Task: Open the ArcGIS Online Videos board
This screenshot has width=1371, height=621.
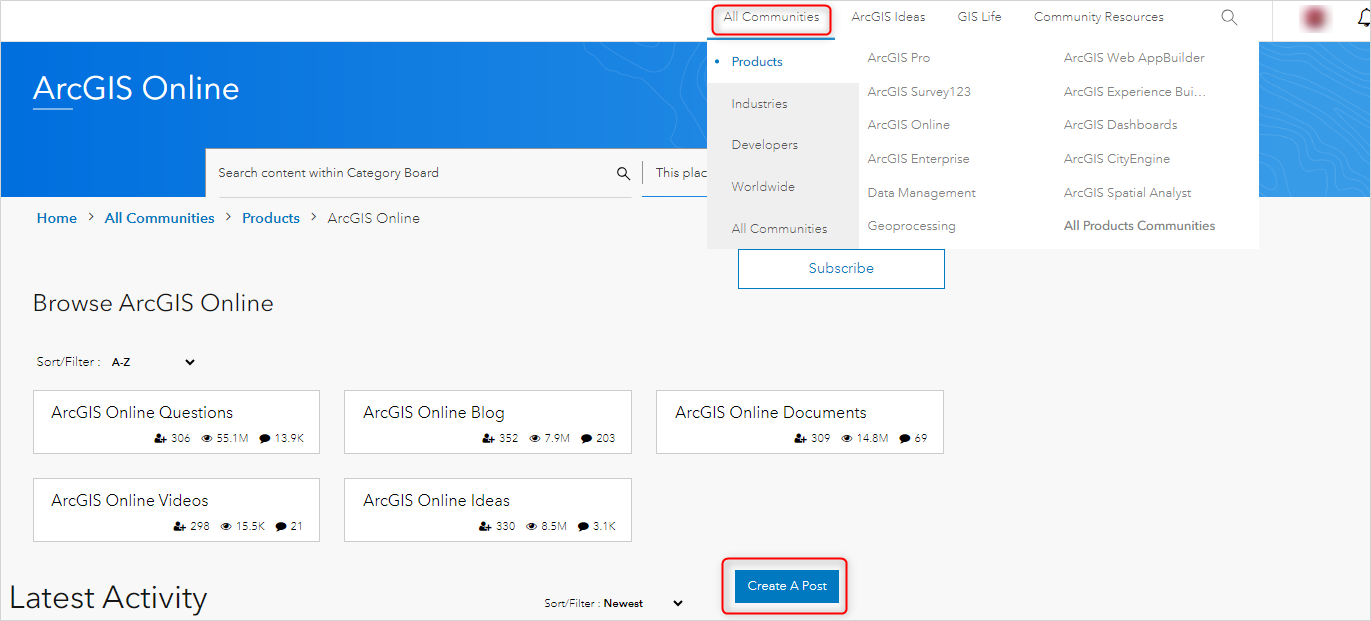Action: (176, 510)
